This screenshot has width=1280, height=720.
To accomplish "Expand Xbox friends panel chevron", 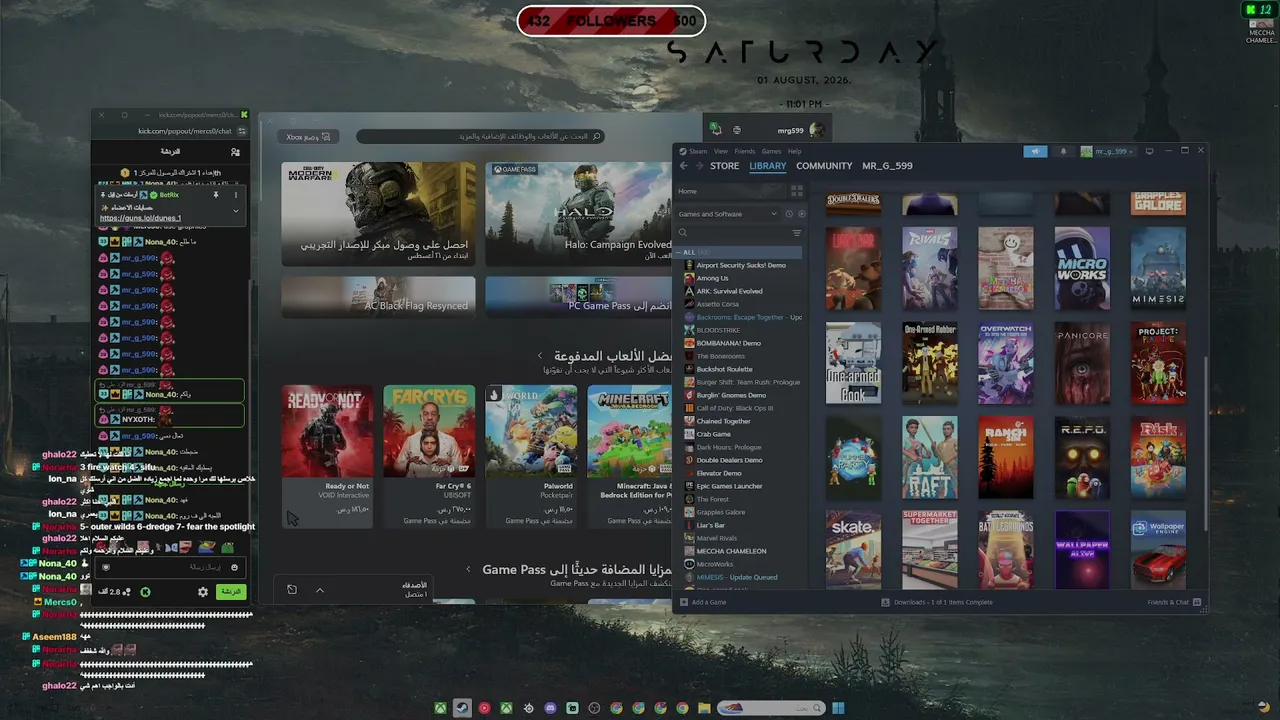I will pos(320,590).
